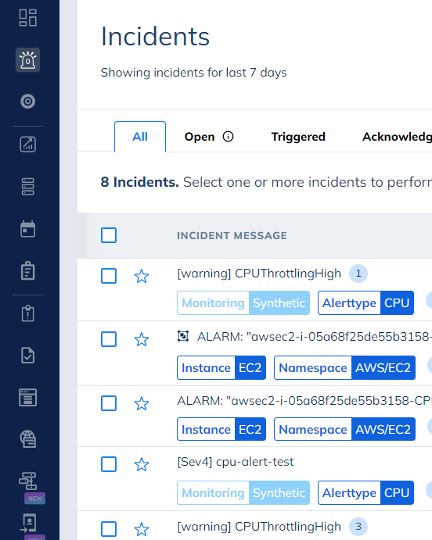
Task: Click the count badge 1 beside CPUThrottlingHigh
Action: 358,274
